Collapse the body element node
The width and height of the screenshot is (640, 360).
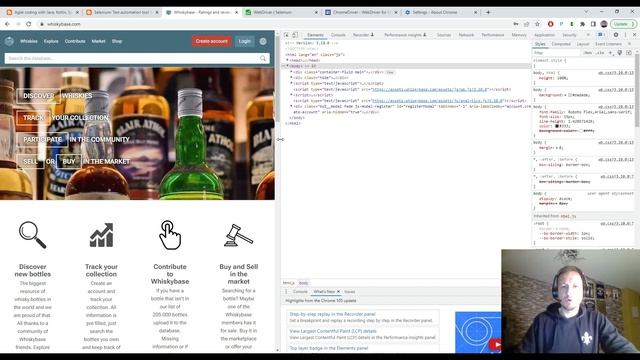tap(287, 66)
